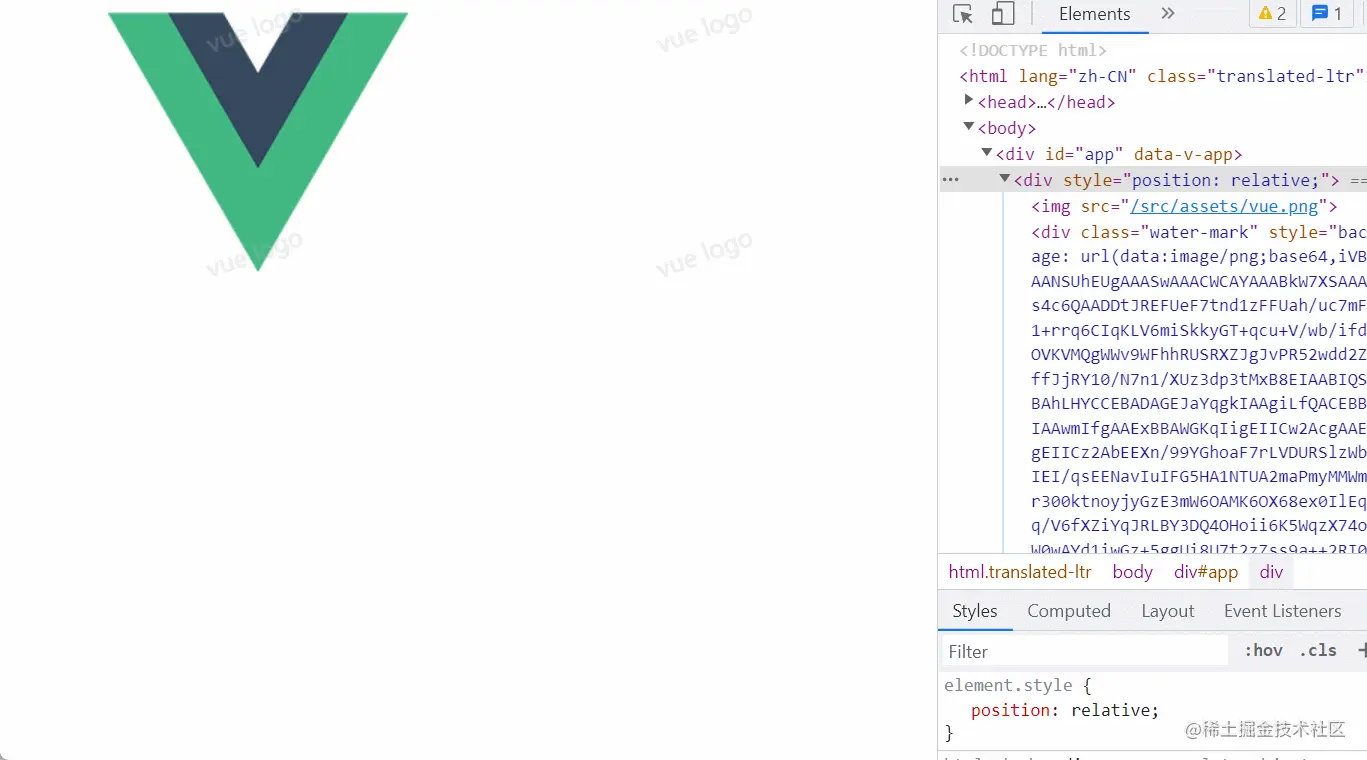The height and width of the screenshot is (760, 1367).
Task: Collapse the div id app node
Action: (x=986, y=153)
